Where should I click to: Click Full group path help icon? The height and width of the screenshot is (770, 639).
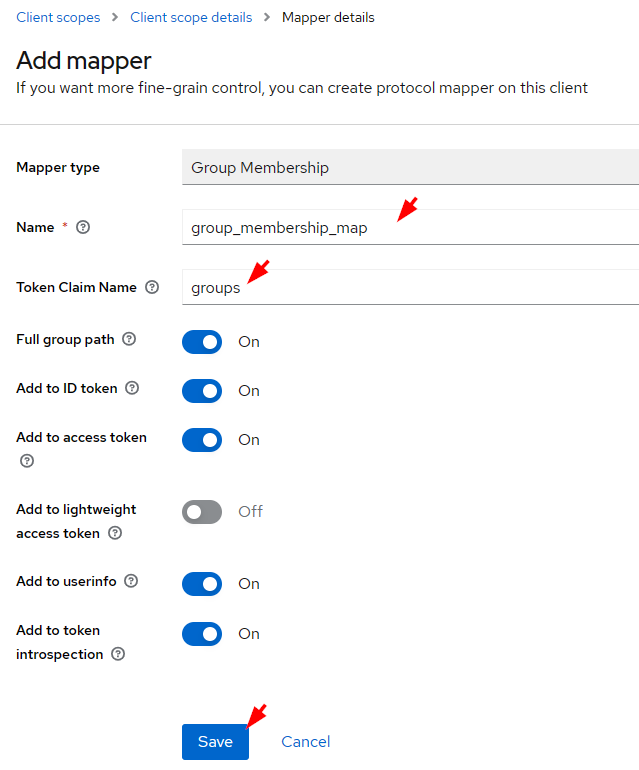pos(129,339)
